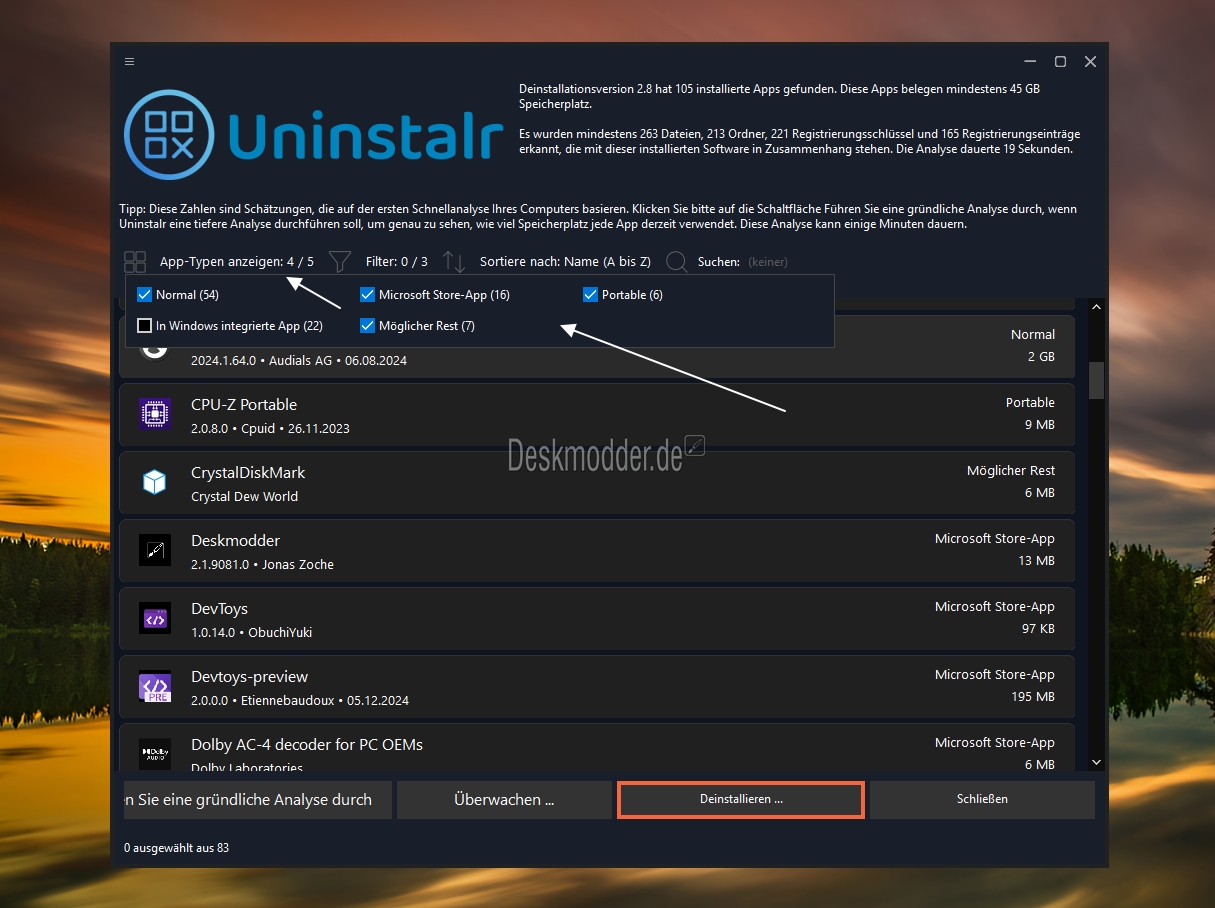
Task: Select the CrystalDiskMark row
Action: pos(597,482)
